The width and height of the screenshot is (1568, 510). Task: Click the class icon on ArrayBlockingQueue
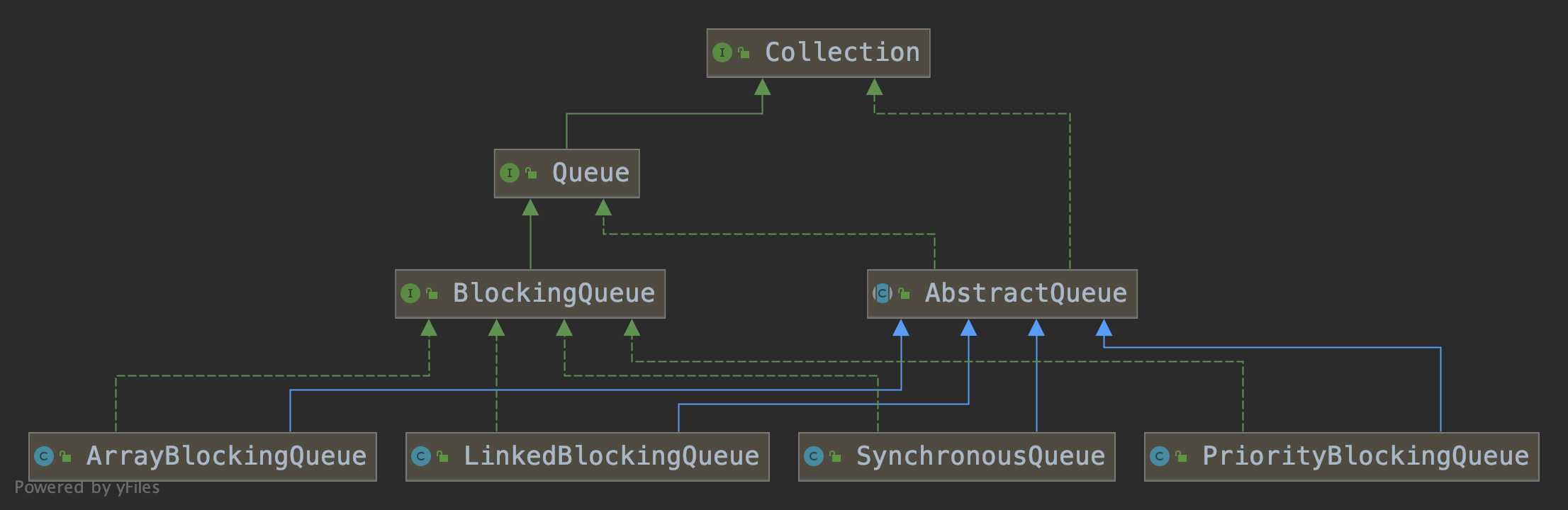(44, 456)
